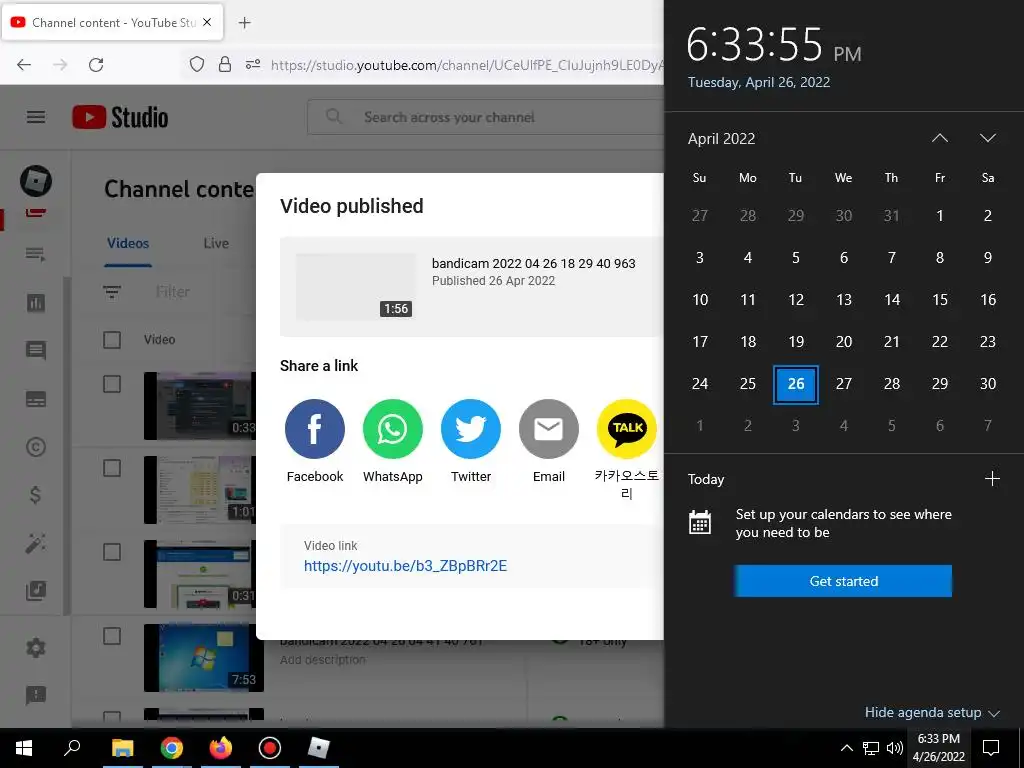Screen dimensions: 1024x768
Task: Toggle the select-all Video header checkbox
Action: coord(112,340)
